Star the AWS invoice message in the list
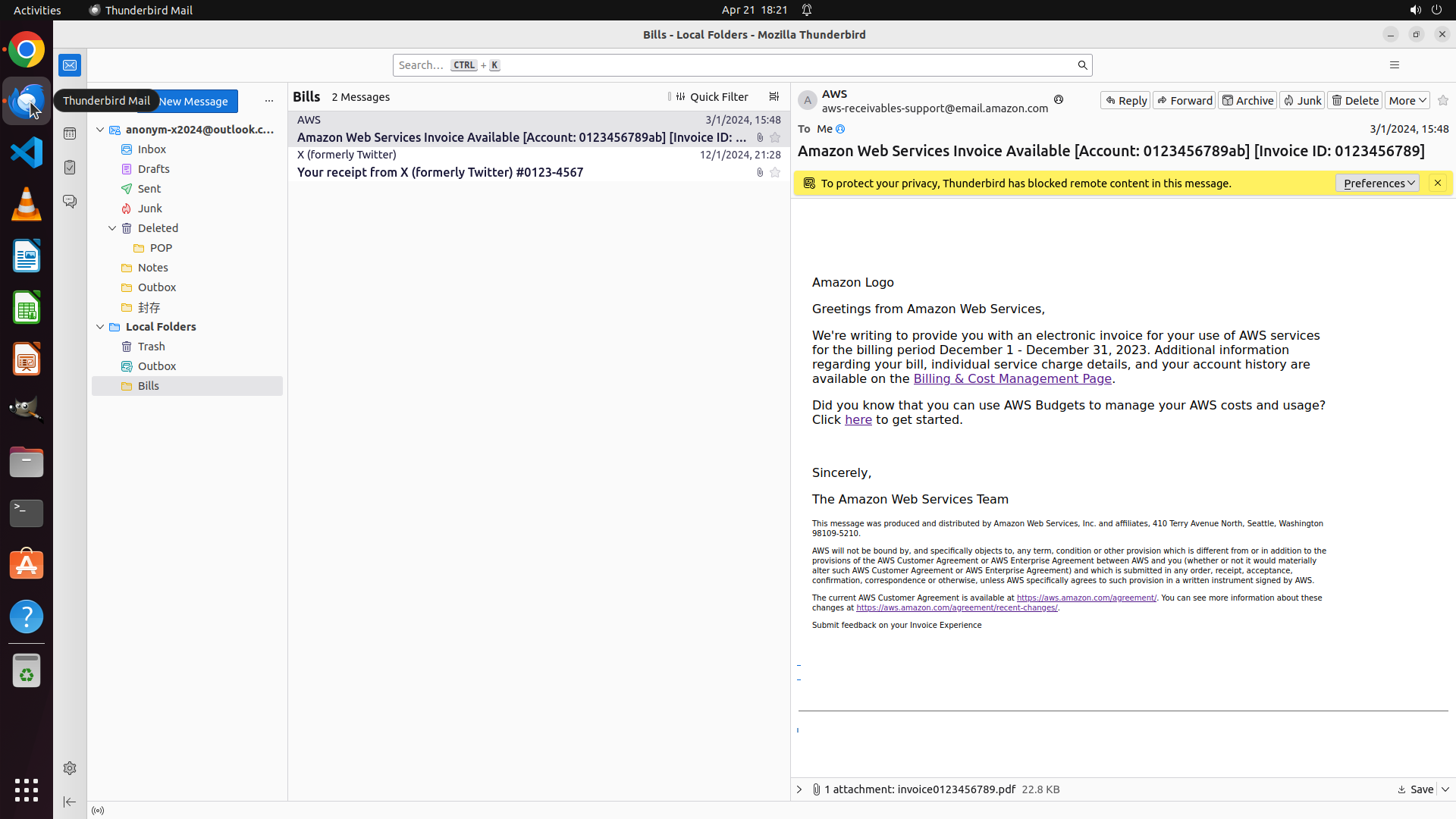Screen dimensions: 1456x819 pos(775,138)
